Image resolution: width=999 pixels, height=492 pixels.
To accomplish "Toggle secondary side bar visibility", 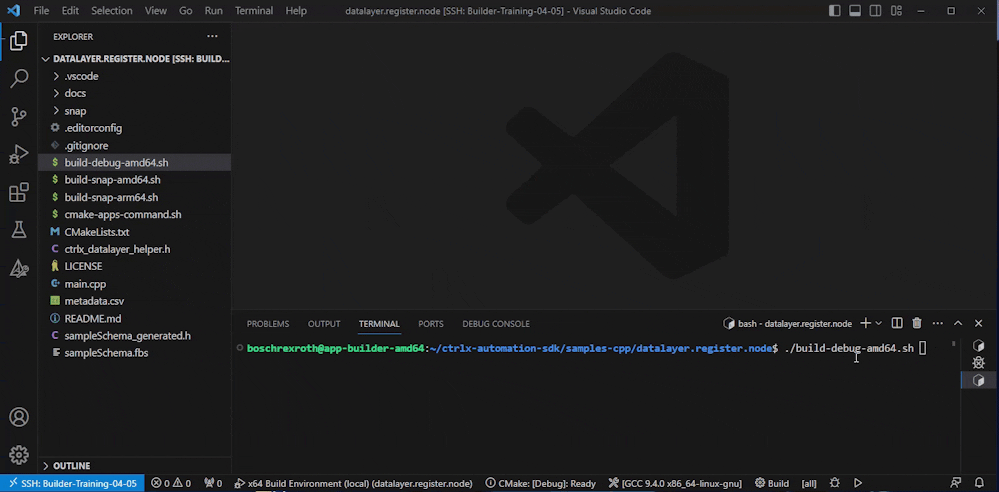I will tap(875, 11).
